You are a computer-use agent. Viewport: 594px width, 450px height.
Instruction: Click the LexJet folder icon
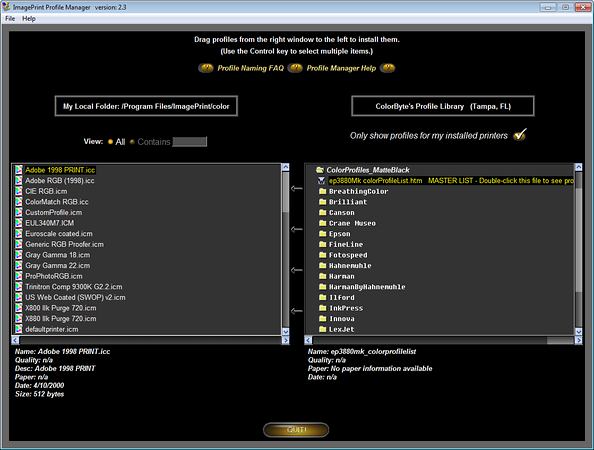[322, 329]
